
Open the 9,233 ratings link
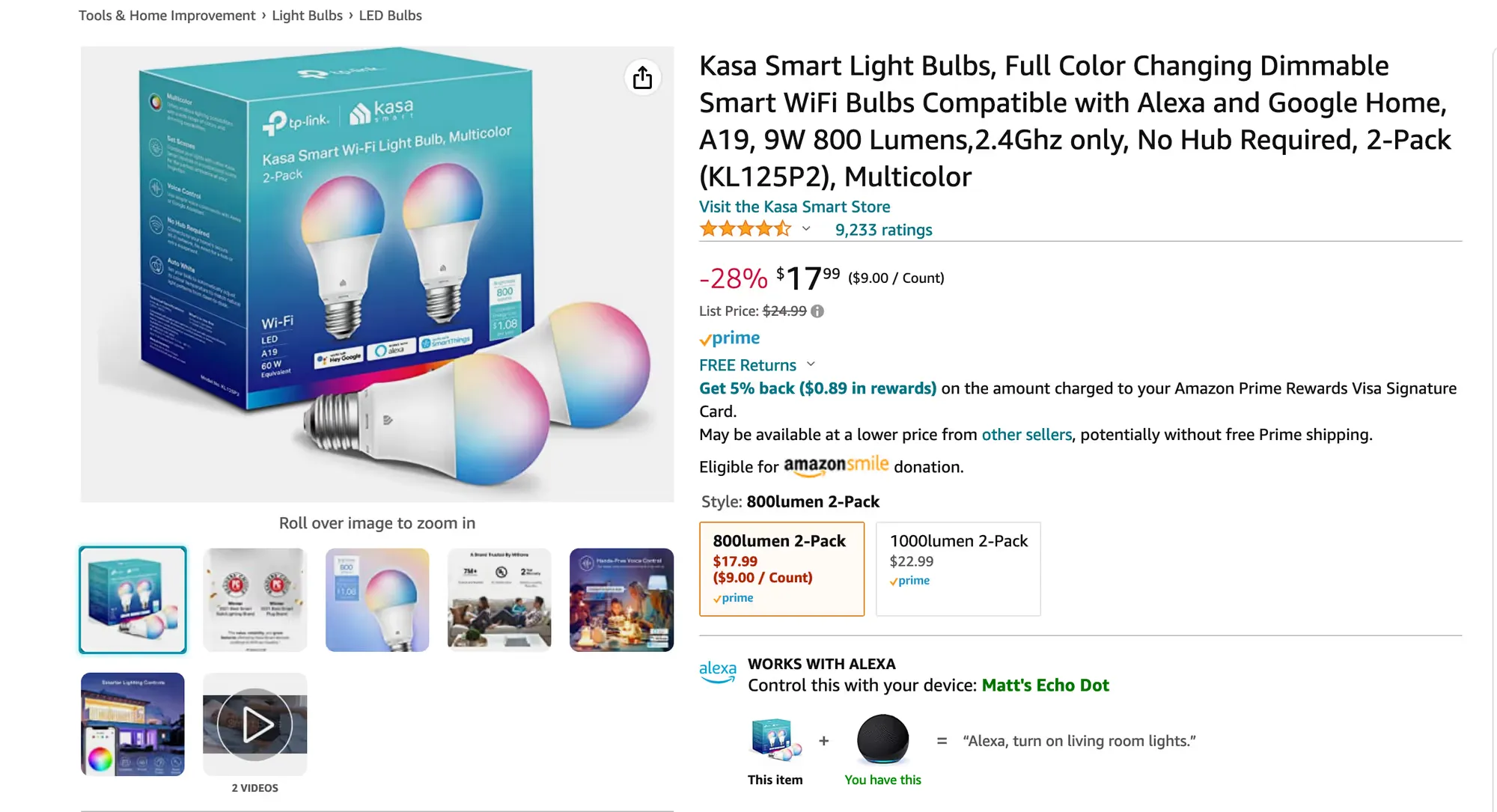[883, 230]
